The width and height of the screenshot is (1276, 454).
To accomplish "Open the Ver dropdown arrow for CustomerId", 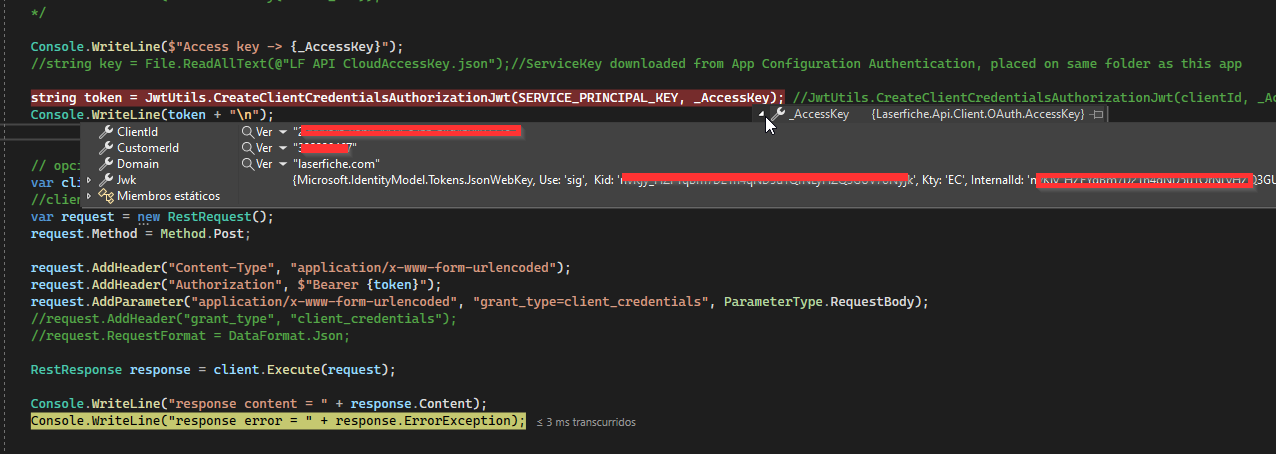I will tap(283, 148).
